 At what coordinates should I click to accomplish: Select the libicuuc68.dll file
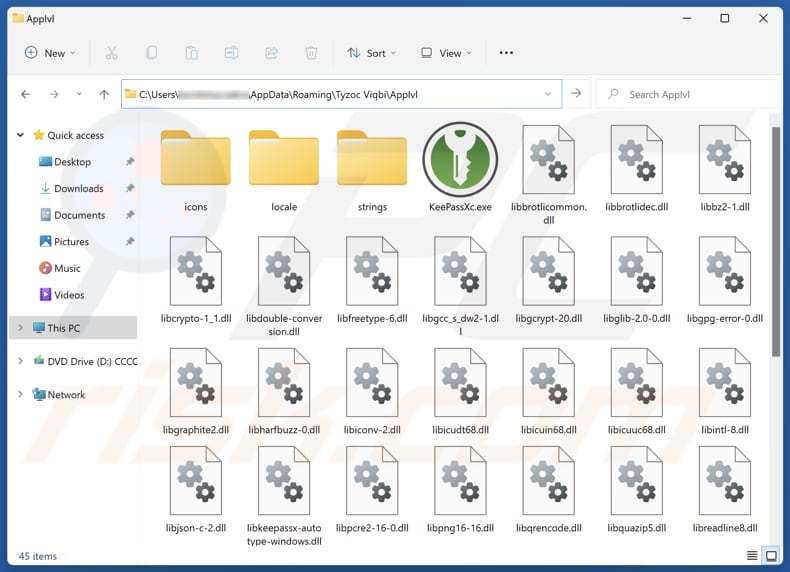pyautogui.click(x=637, y=391)
